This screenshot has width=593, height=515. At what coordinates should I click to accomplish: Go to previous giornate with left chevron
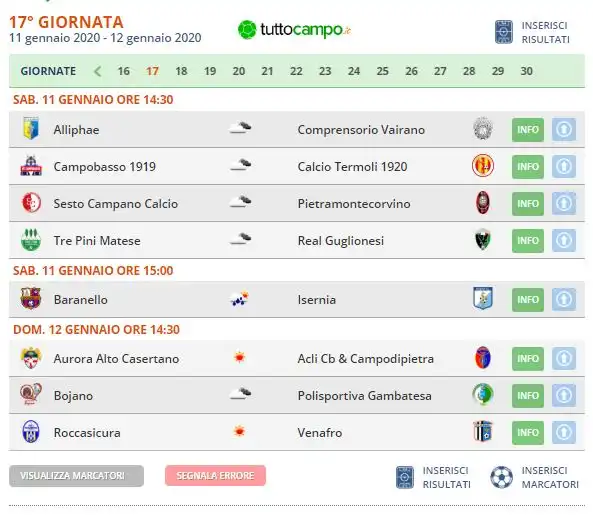pos(97,71)
